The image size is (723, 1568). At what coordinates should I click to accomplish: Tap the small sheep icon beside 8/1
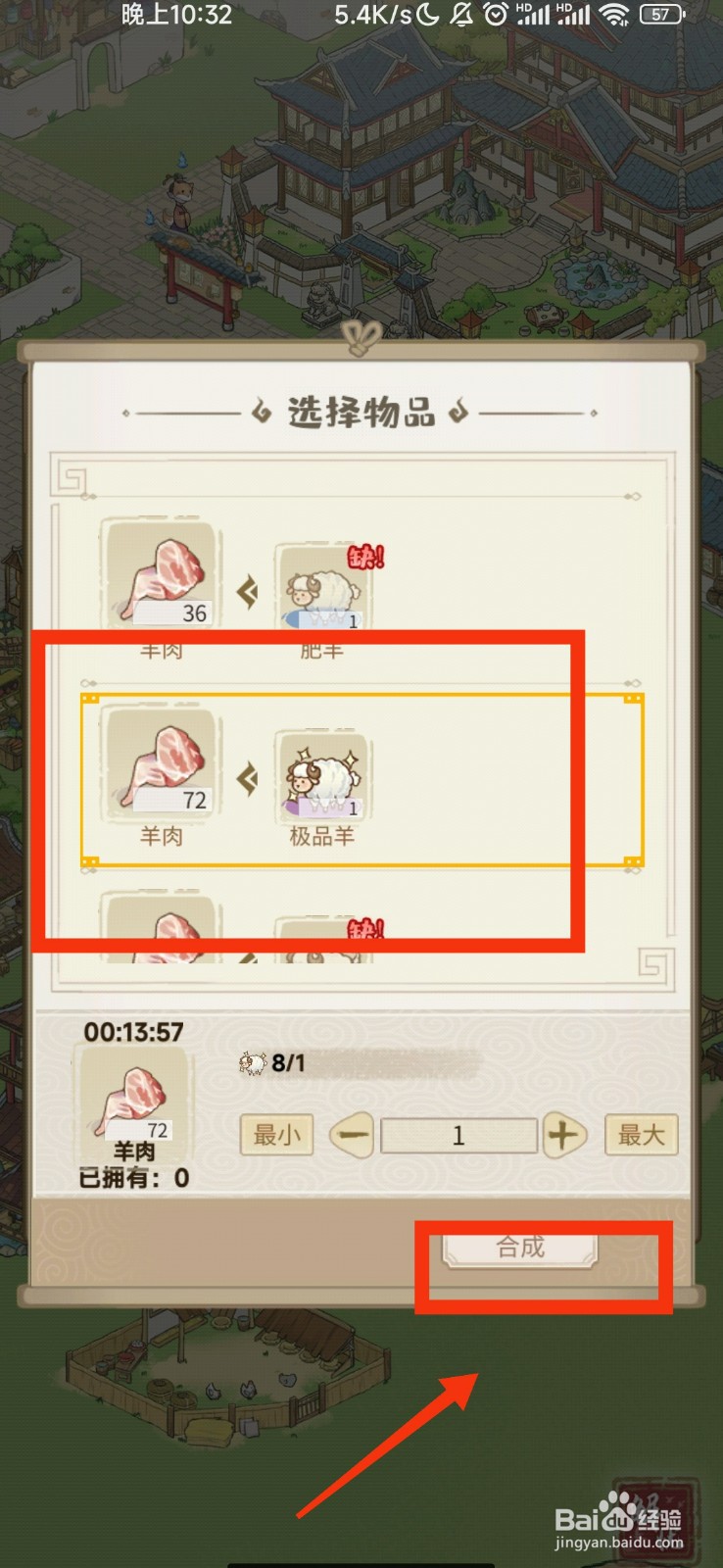tap(253, 1063)
